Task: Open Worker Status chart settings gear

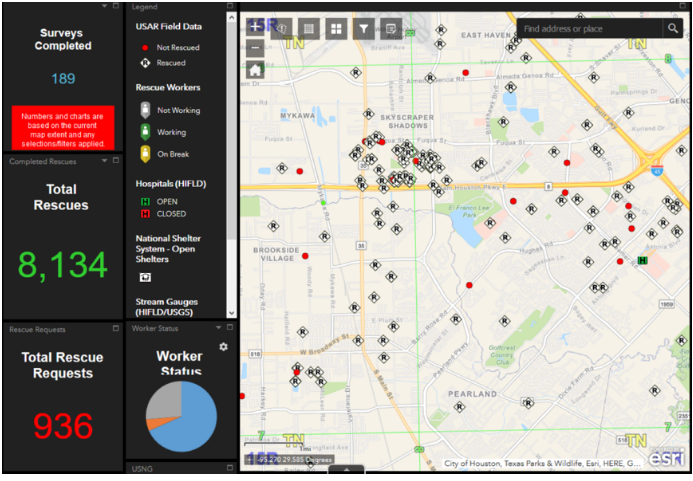Action: 223,347
